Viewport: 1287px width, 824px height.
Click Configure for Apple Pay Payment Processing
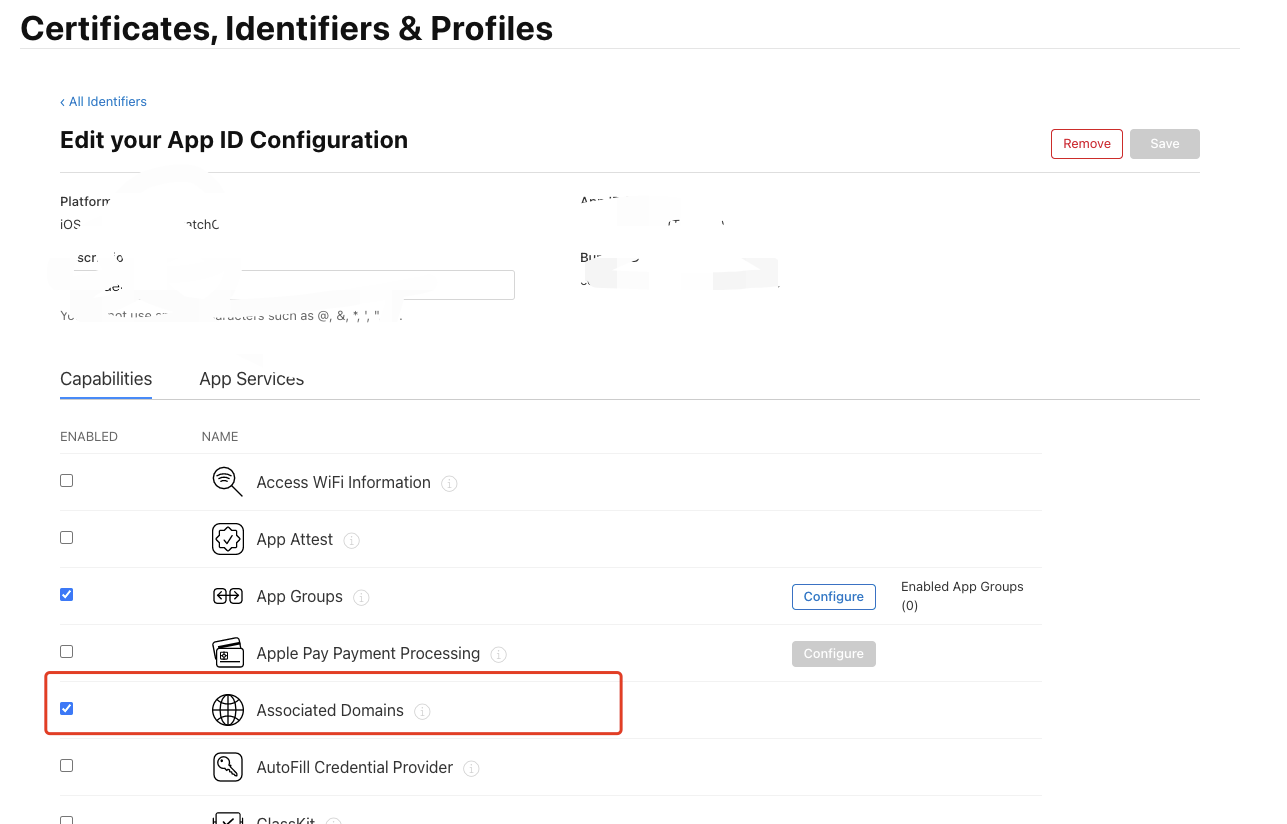coord(834,654)
